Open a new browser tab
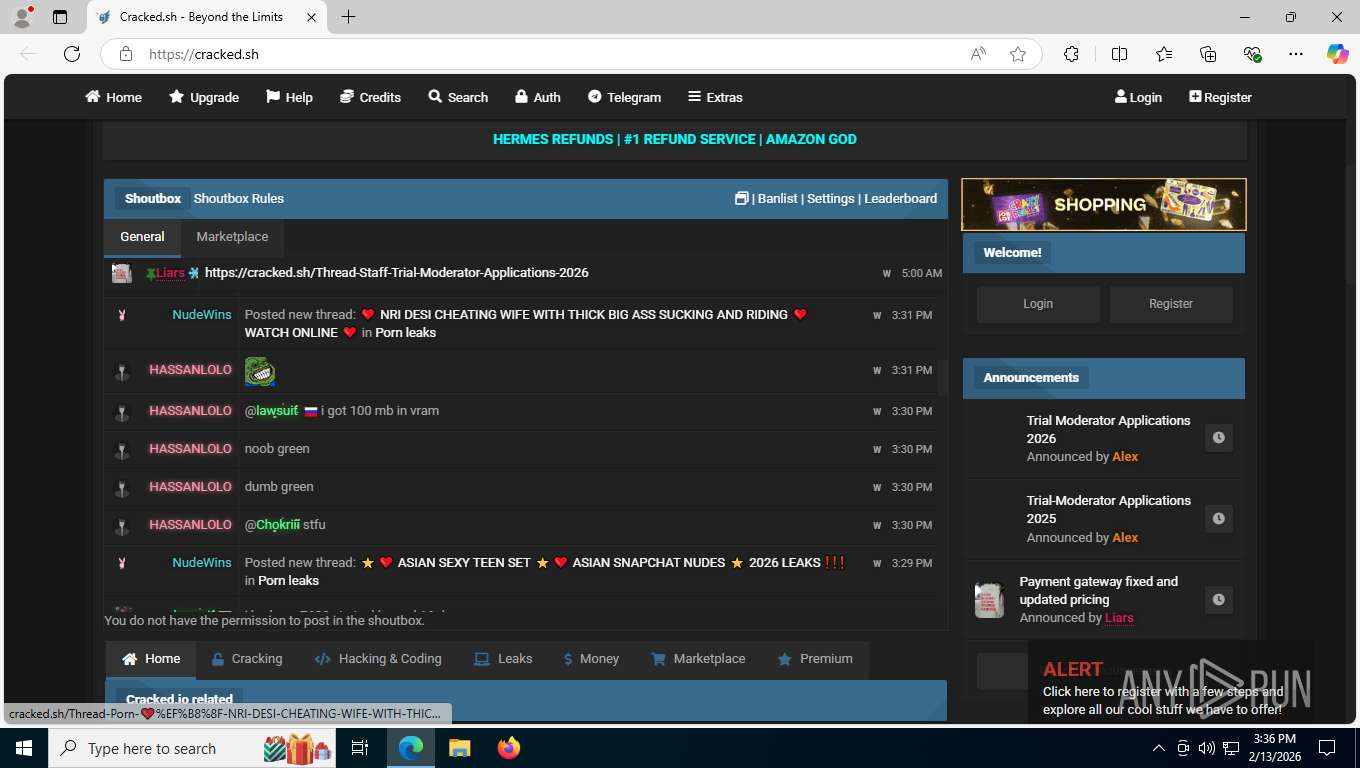This screenshot has height=768, width=1360. click(x=348, y=17)
